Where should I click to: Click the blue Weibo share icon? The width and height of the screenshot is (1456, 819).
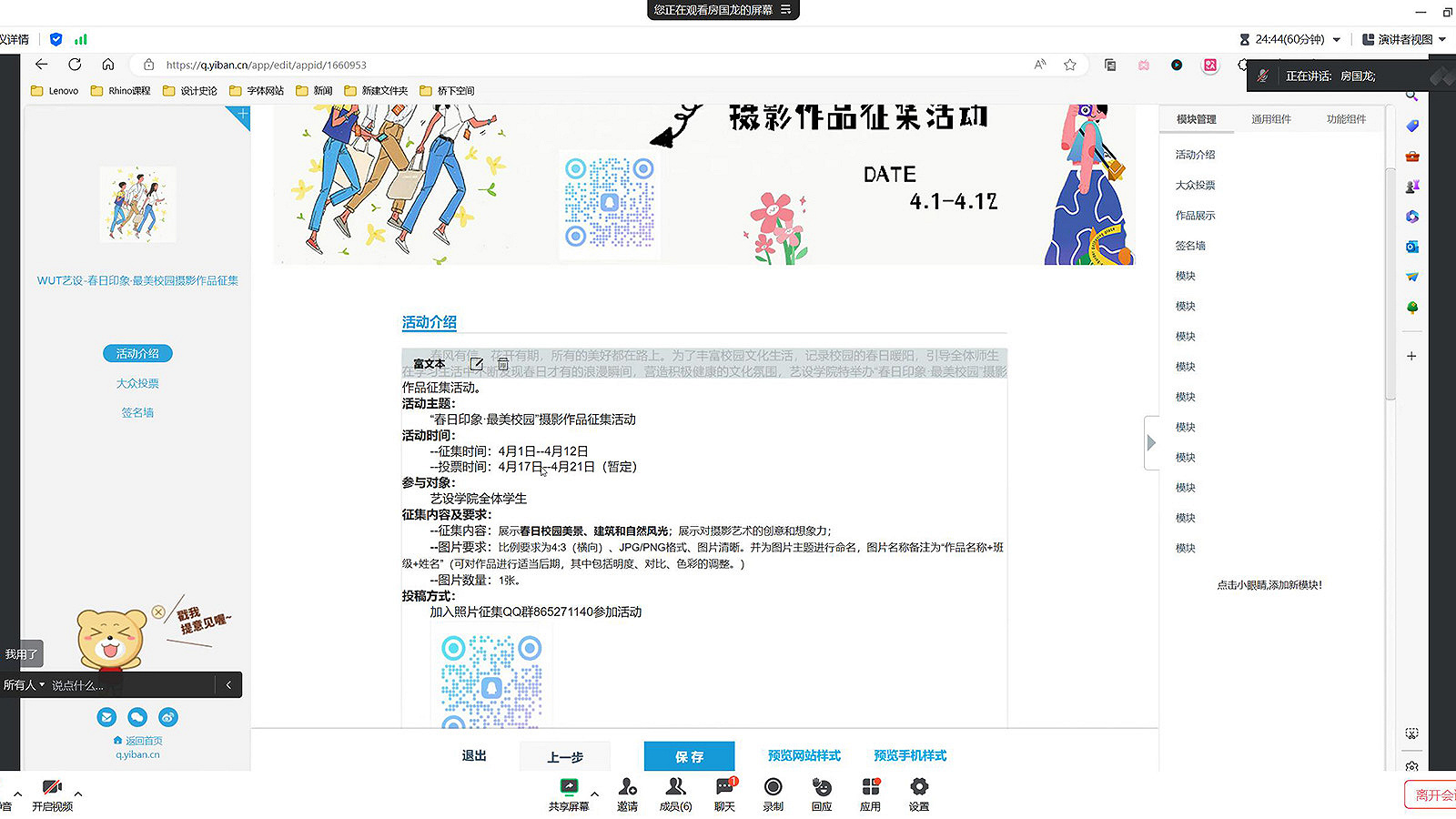click(x=168, y=717)
